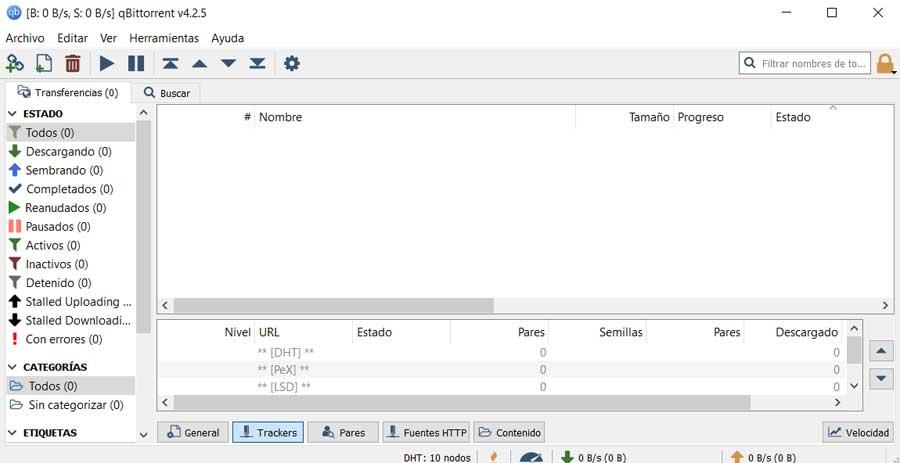Viewport: 900px width, 463px height.
Task: Open the Archivo menu
Action: coord(25,38)
